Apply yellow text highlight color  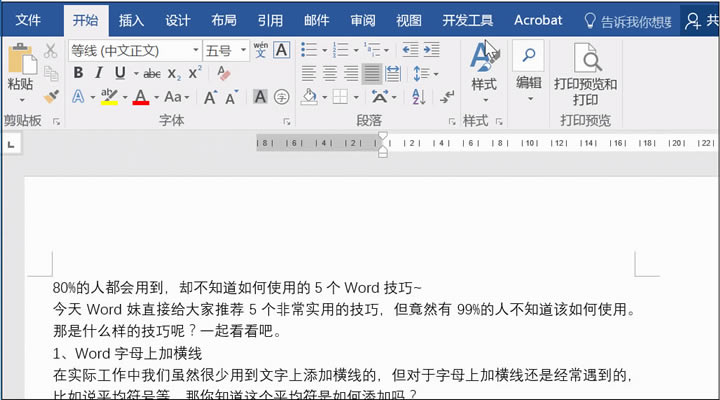(x=109, y=96)
